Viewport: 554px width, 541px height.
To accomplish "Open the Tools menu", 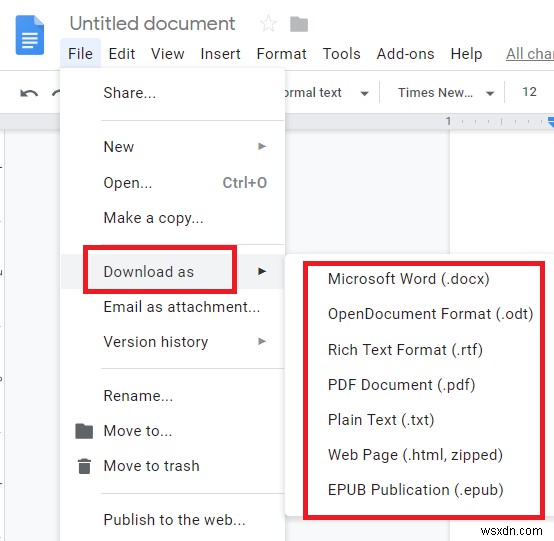I will click(x=342, y=54).
